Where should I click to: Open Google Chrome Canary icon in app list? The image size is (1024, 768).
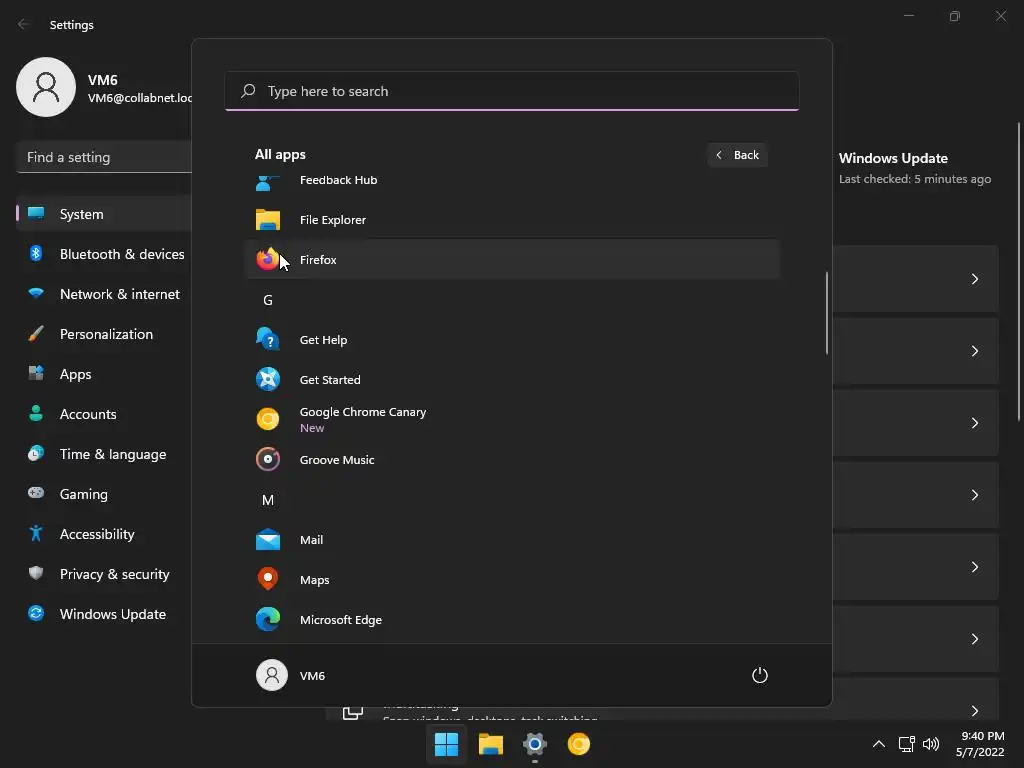[268, 419]
